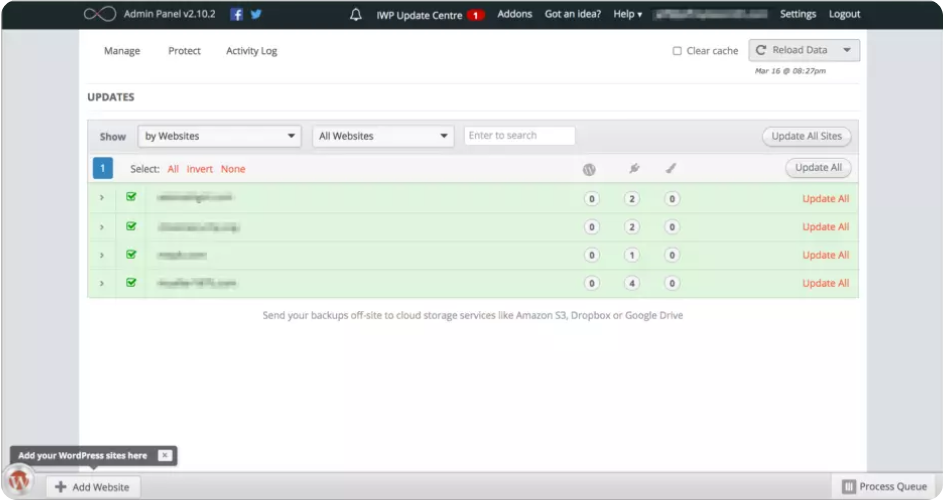Open the notification bell
This screenshot has width=943, height=500.
[x=356, y=14]
